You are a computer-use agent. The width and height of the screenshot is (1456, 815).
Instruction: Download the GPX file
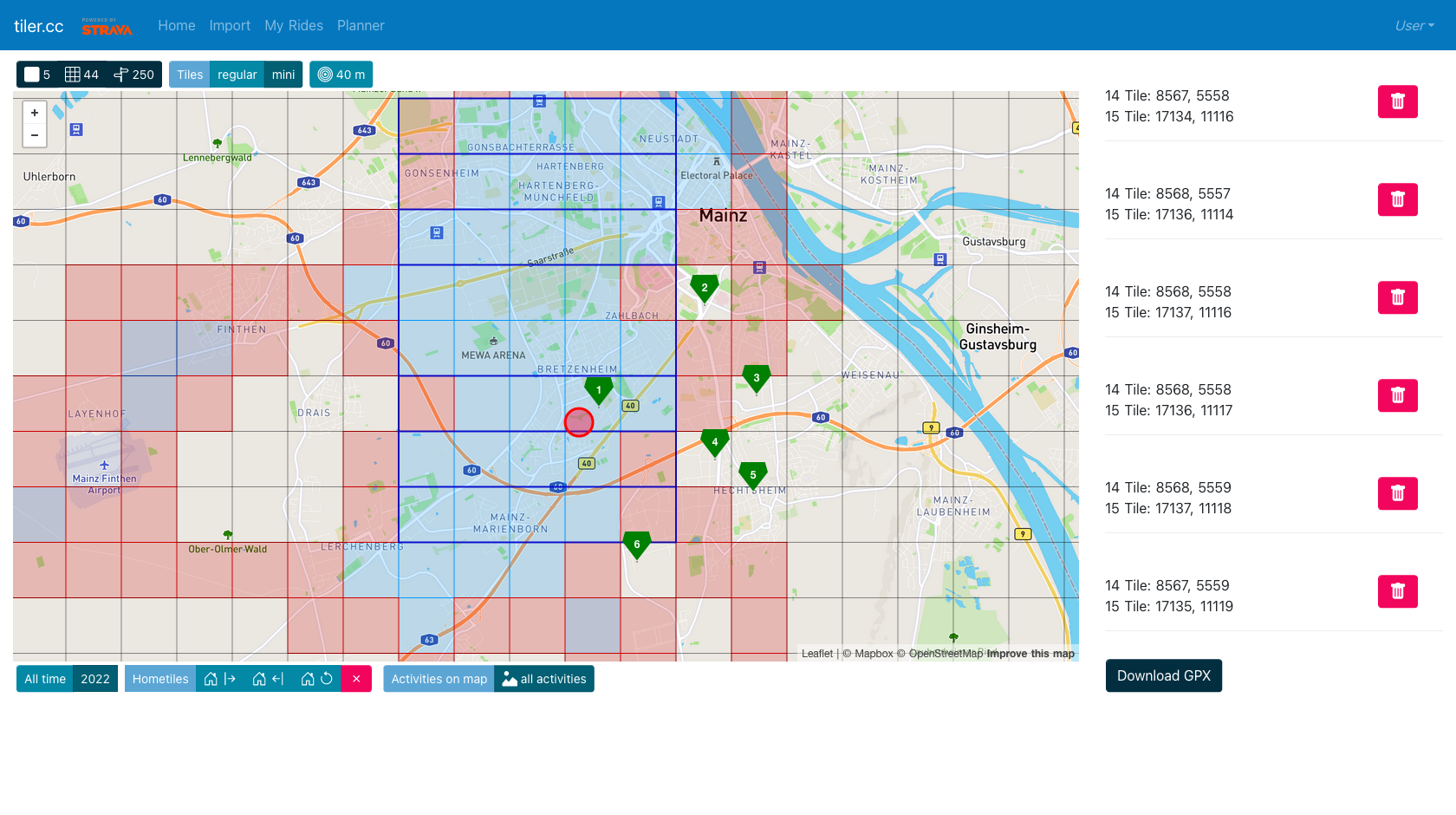tap(1164, 675)
